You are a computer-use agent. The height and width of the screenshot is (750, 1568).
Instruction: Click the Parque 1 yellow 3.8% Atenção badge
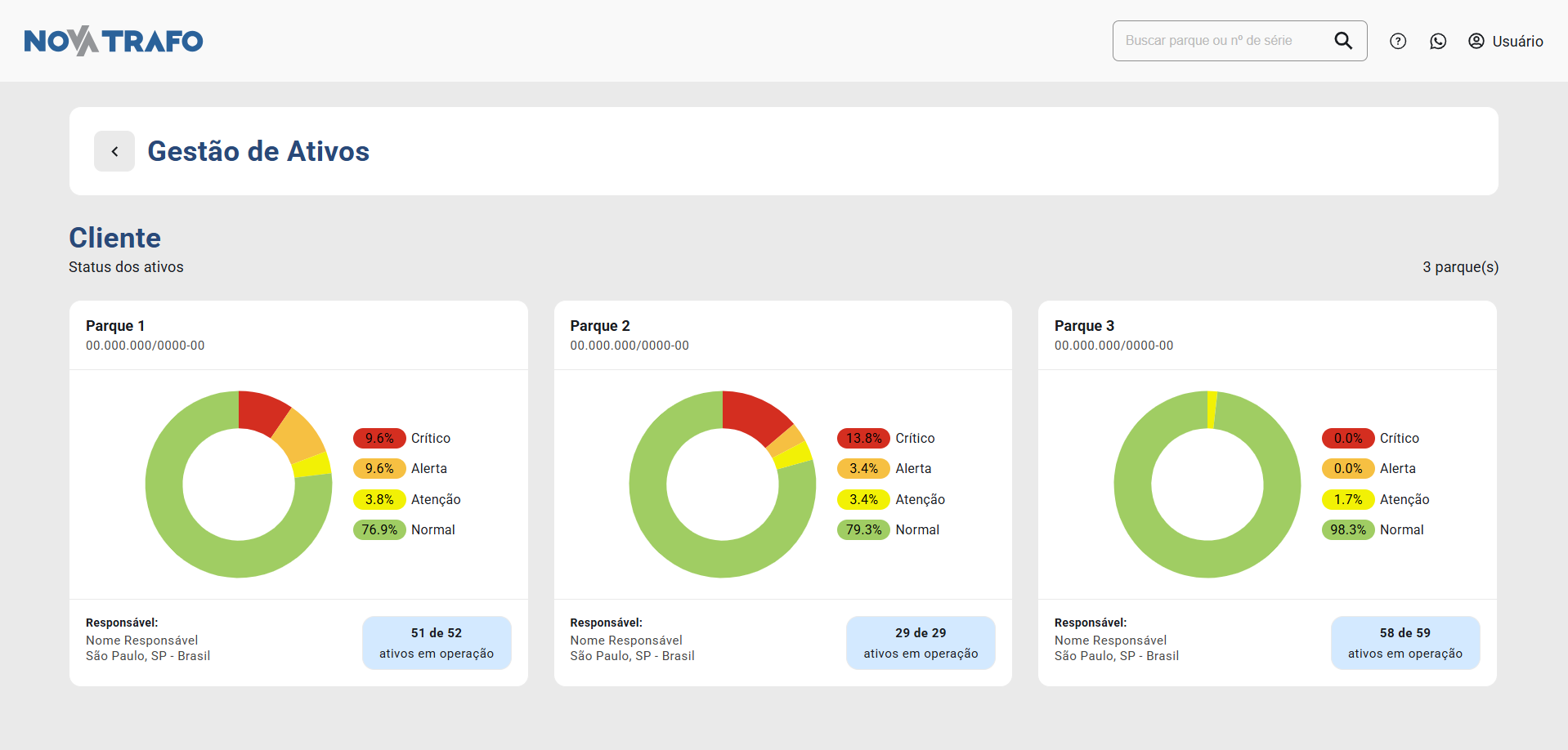[x=379, y=499]
